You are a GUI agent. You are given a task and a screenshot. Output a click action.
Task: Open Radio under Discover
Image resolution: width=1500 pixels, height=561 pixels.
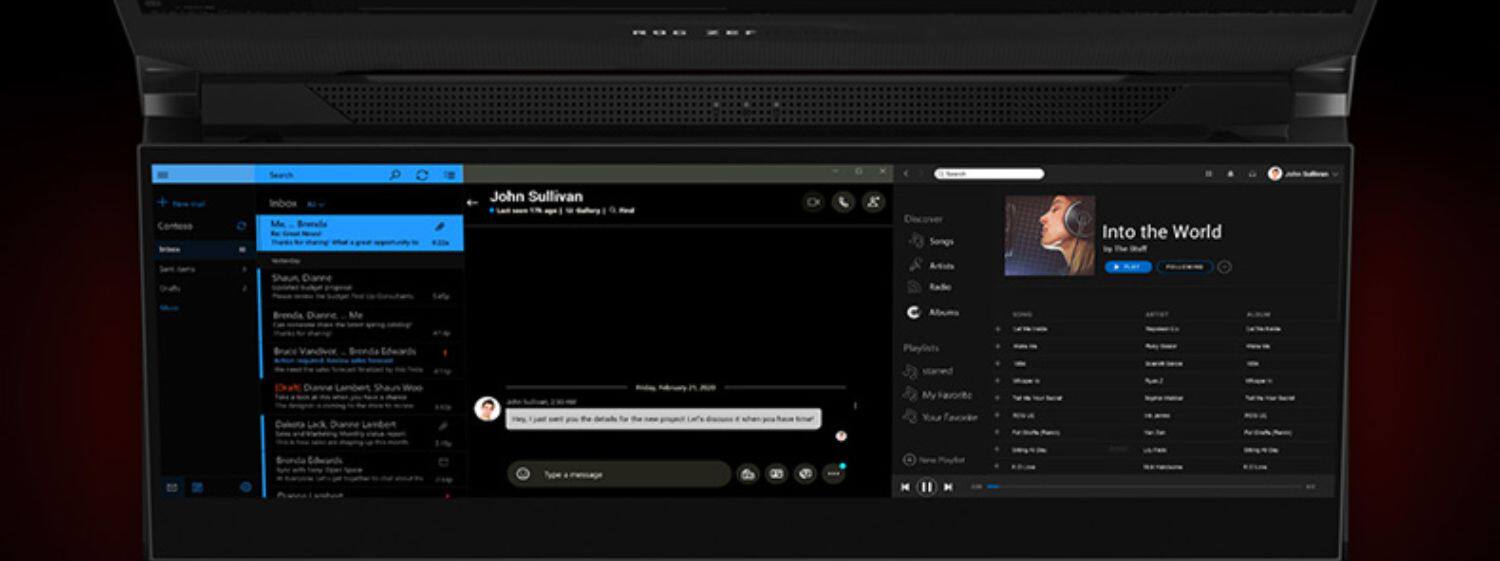click(929, 288)
